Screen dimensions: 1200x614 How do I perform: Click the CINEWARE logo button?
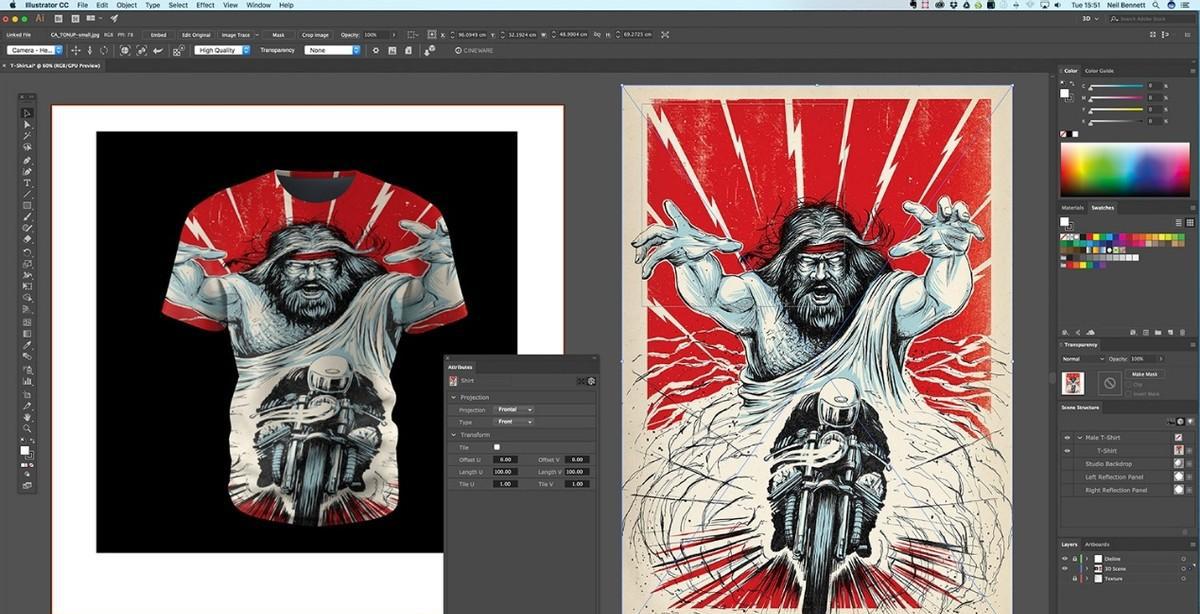(472, 50)
